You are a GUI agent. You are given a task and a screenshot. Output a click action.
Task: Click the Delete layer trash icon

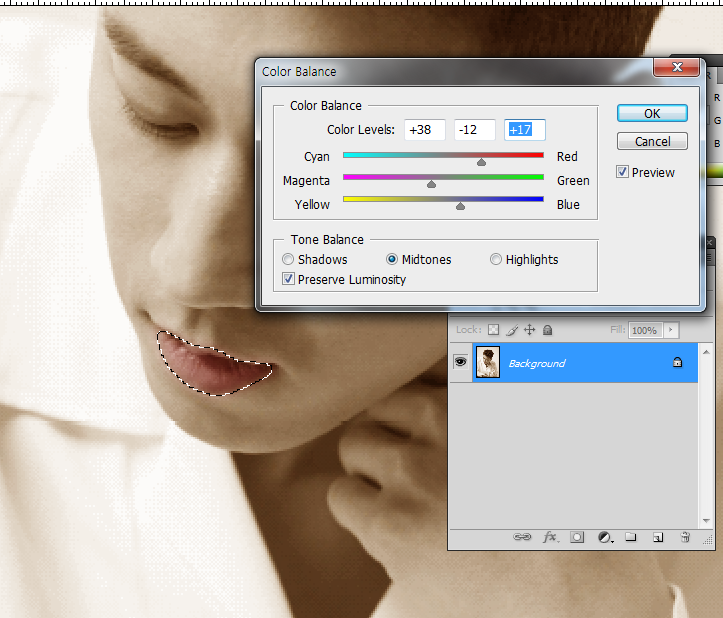685,537
